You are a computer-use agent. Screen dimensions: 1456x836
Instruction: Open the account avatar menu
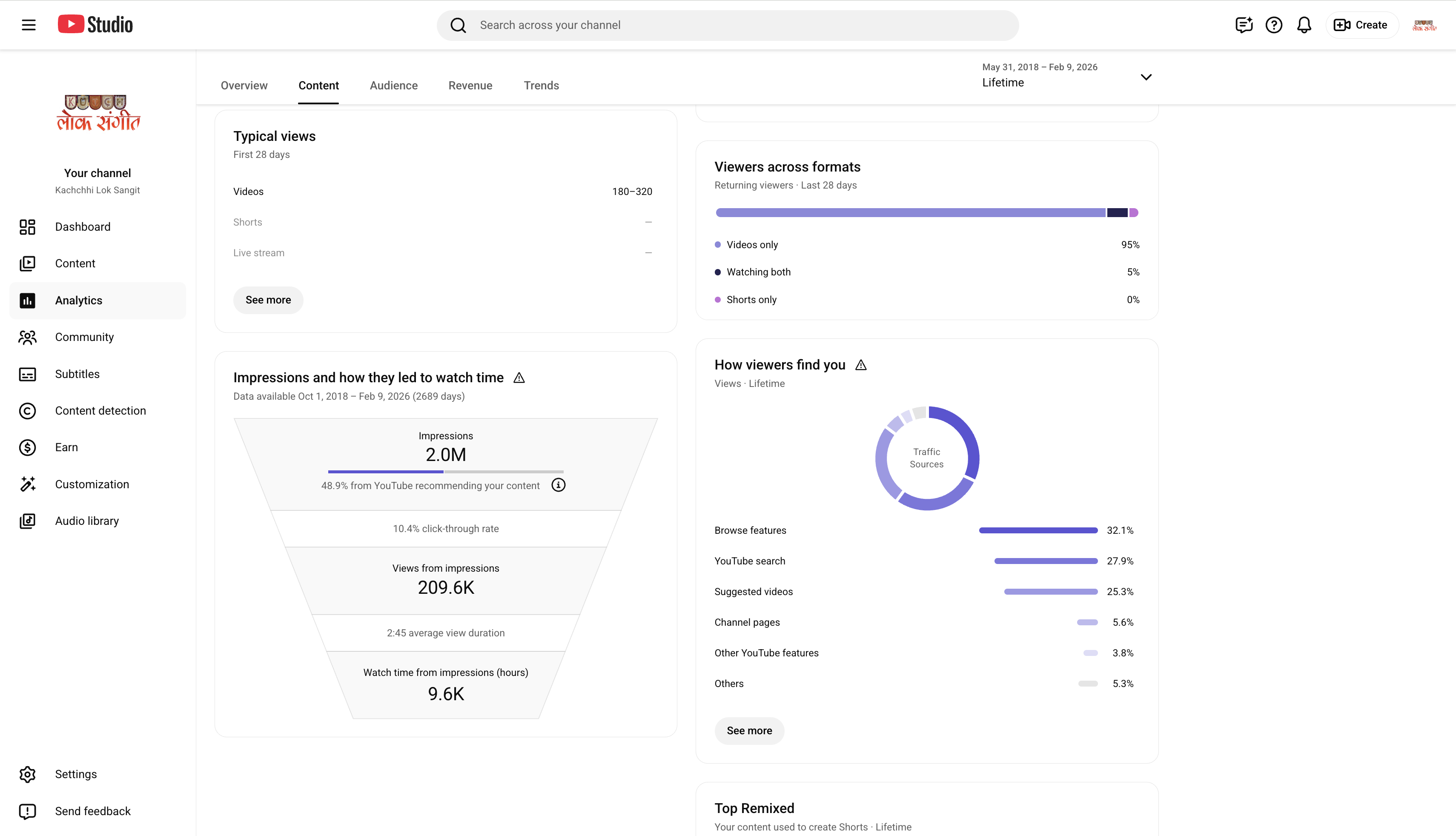tap(1424, 25)
